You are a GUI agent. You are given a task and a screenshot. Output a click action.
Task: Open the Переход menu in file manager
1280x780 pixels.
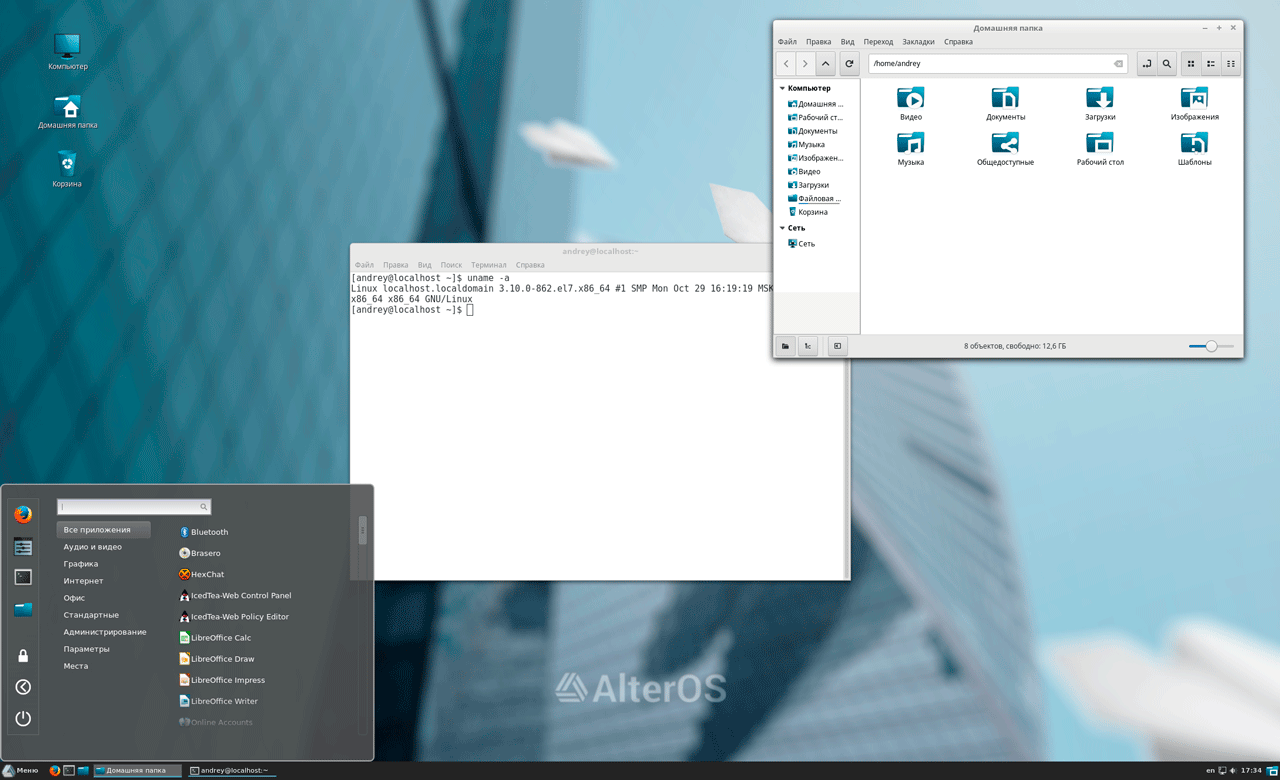coord(878,42)
